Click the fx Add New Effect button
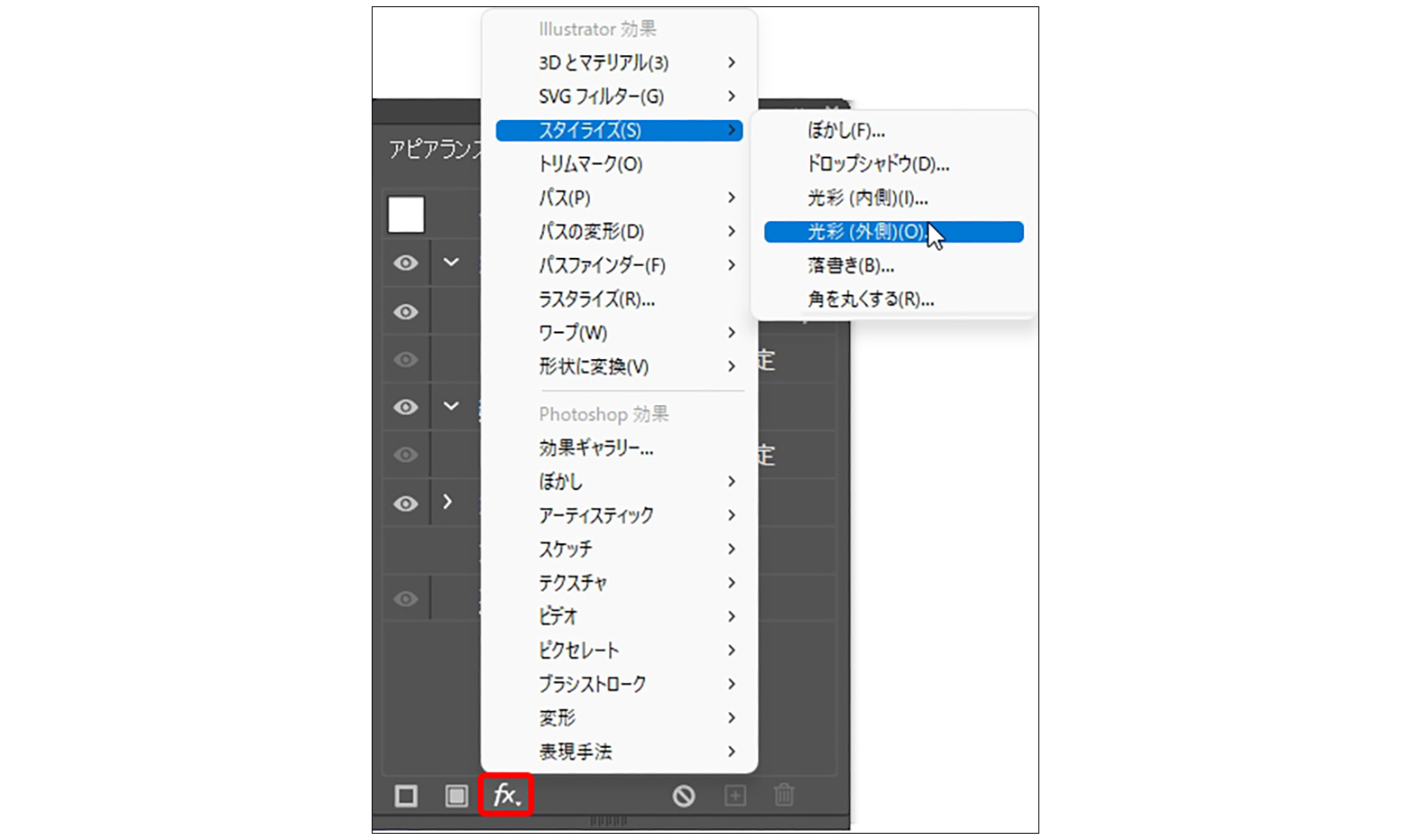The width and height of the screenshot is (1411, 840). [505, 795]
